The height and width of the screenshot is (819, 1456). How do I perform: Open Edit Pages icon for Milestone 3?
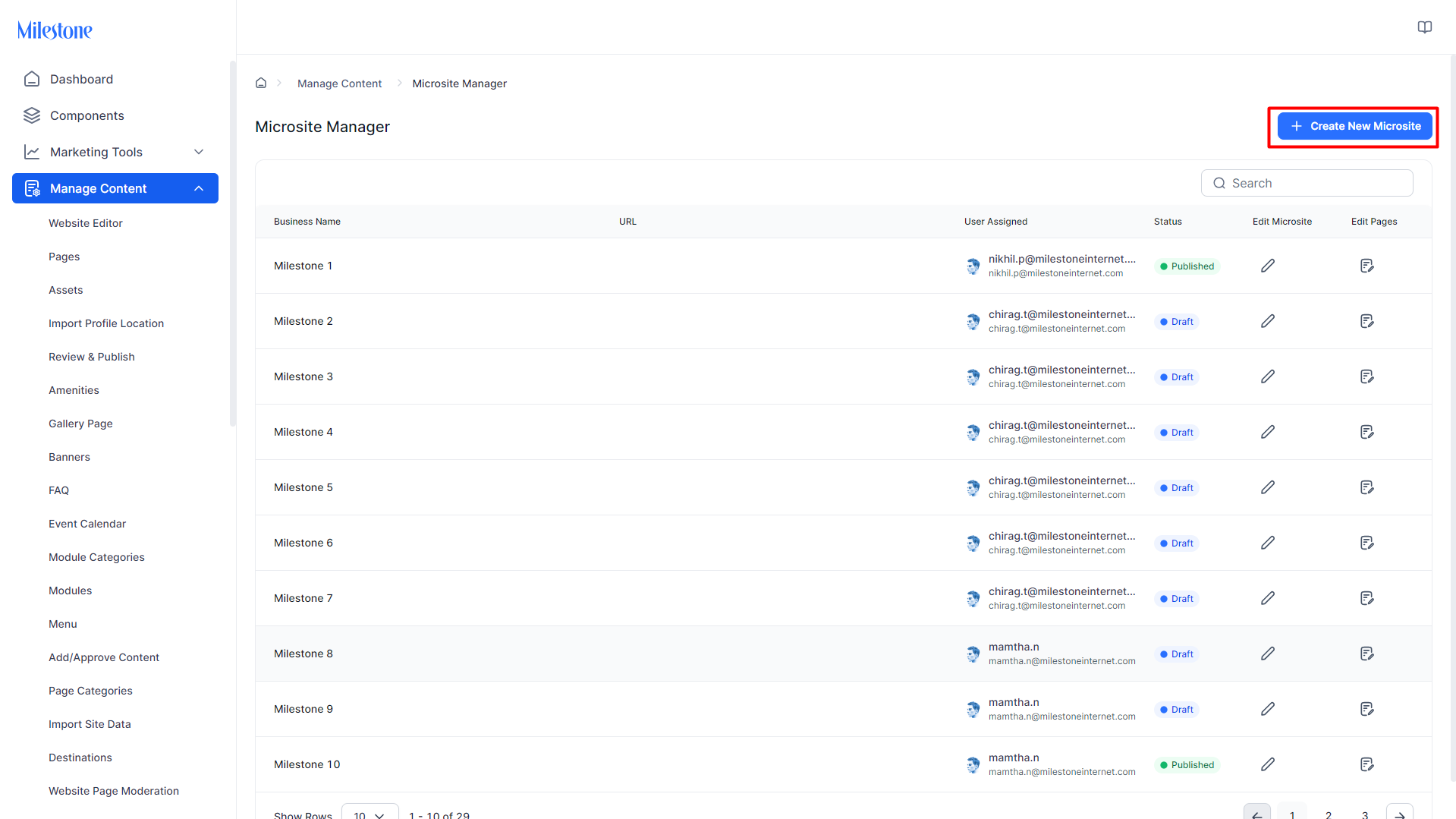[1367, 376]
